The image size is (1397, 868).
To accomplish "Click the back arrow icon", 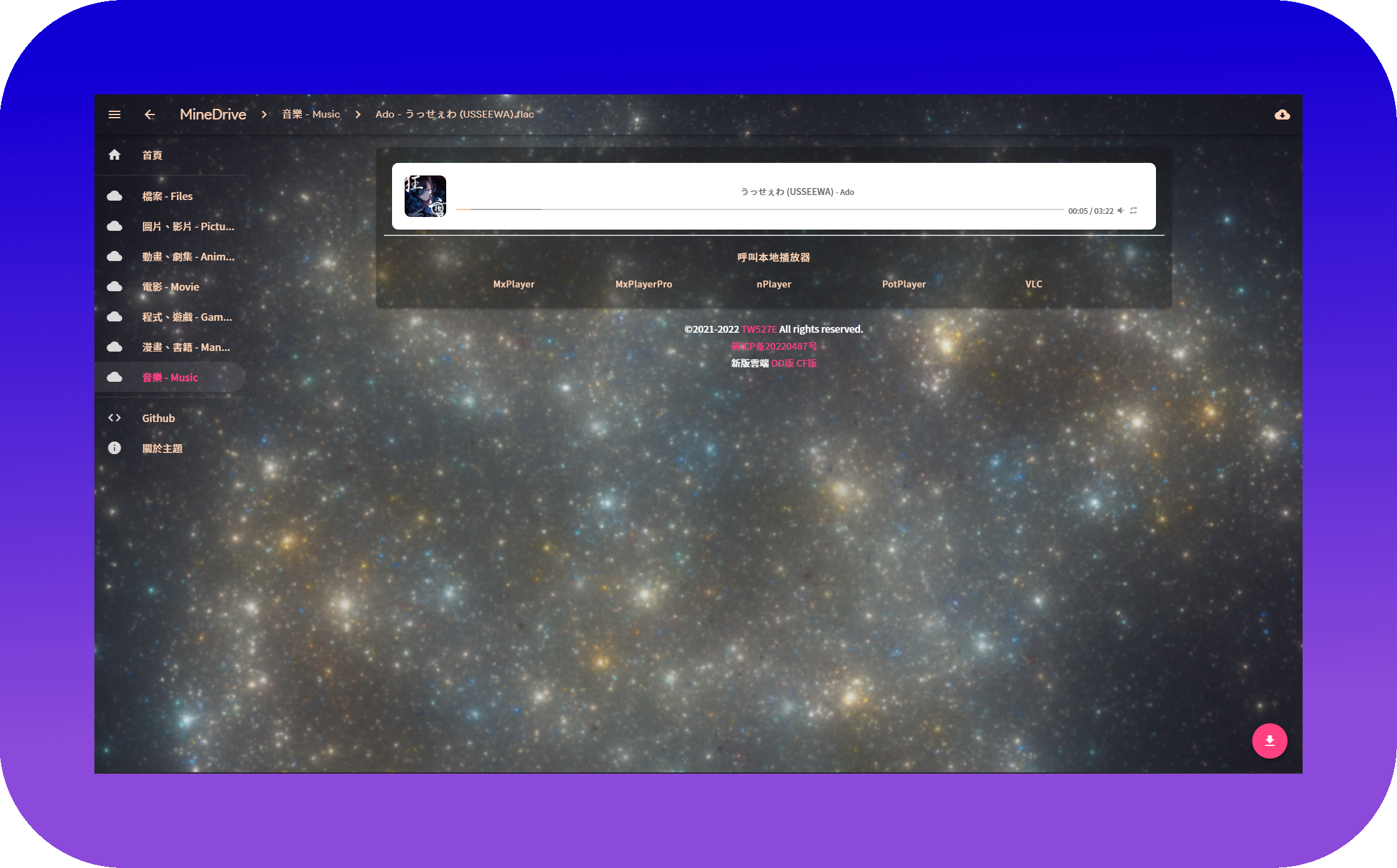I will tap(149, 114).
